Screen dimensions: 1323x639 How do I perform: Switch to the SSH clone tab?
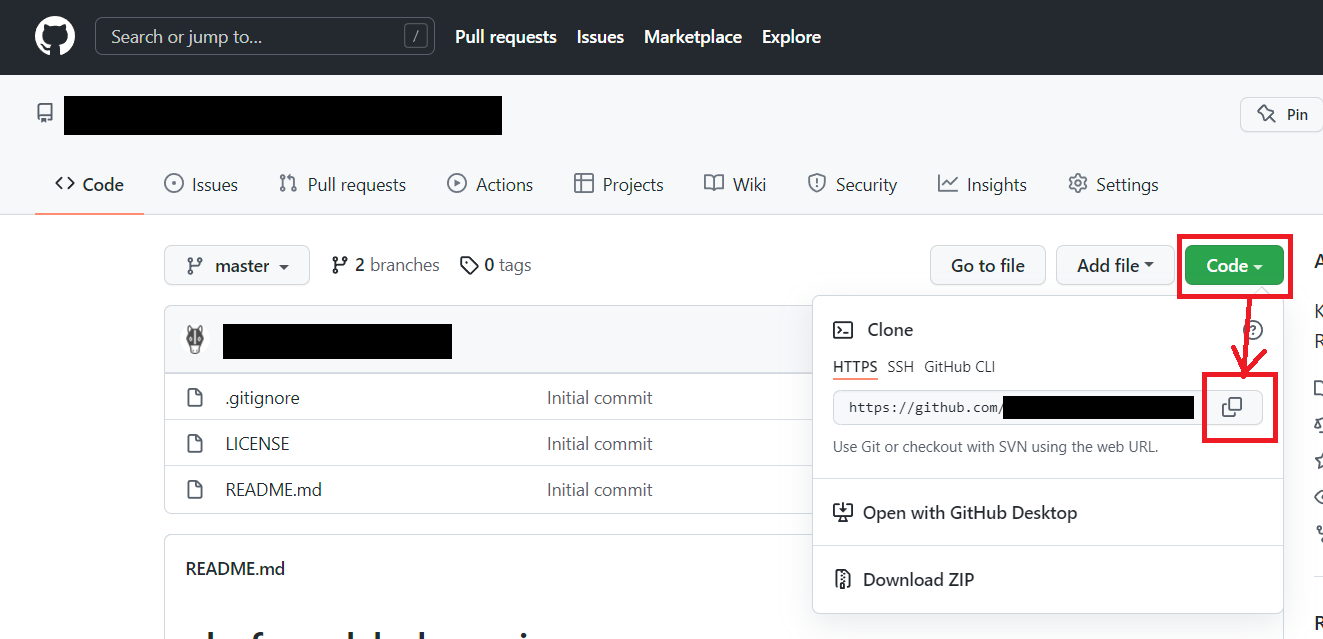coord(900,367)
